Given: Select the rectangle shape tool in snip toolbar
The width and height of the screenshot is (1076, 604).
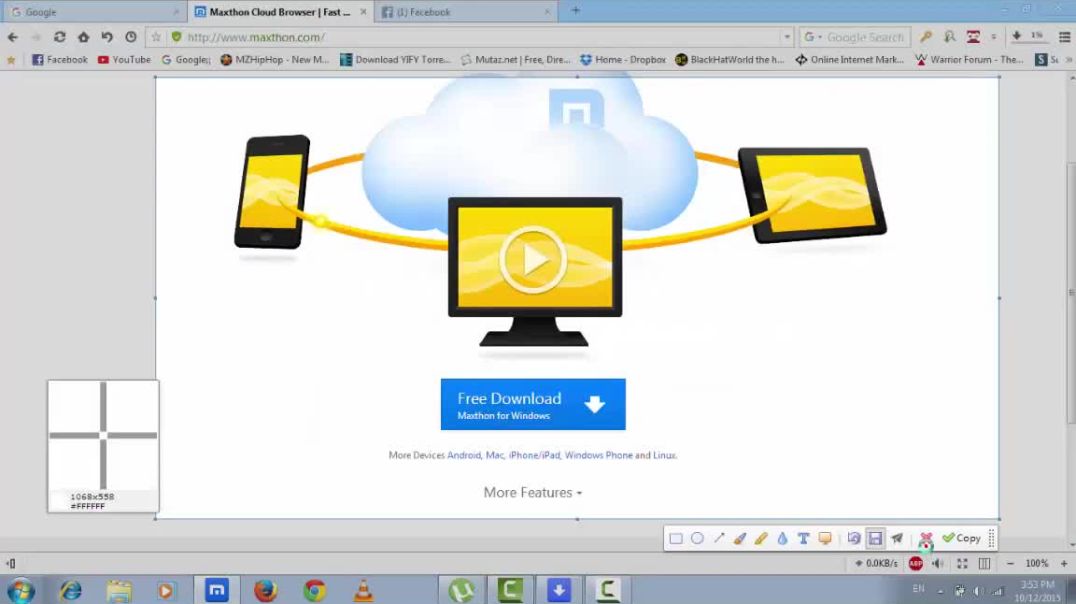Looking at the screenshot, I should point(676,539).
